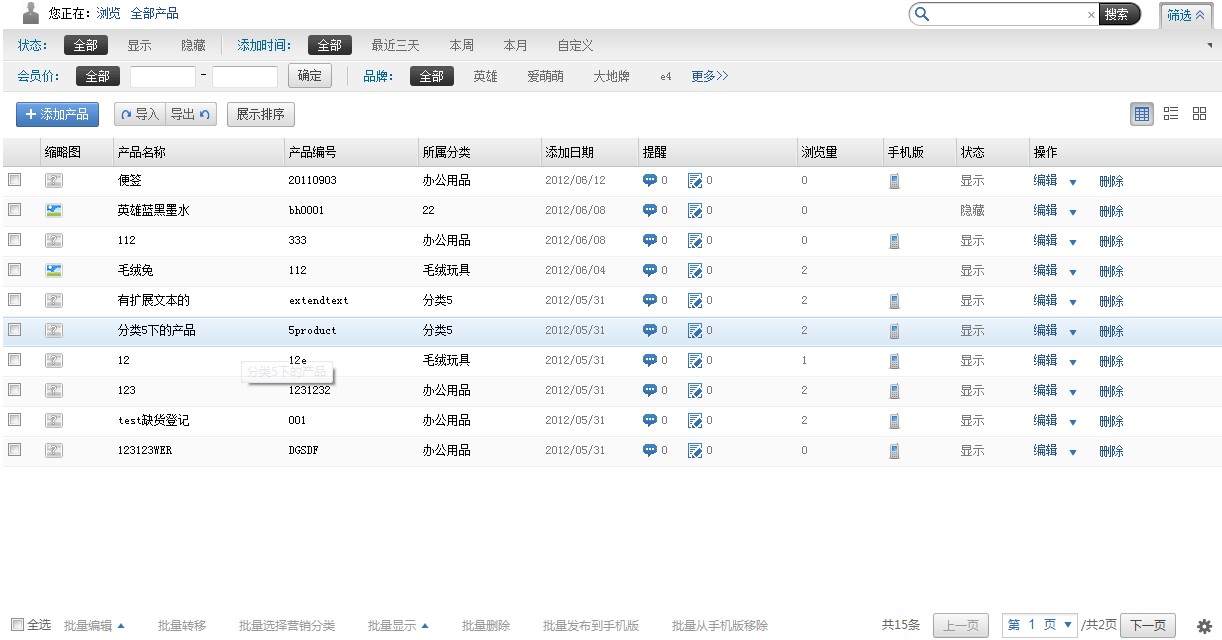Click 删除 link for 毛绒兔 row
The width and height of the screenshot is (1222, 640).
pos(1111,271)
